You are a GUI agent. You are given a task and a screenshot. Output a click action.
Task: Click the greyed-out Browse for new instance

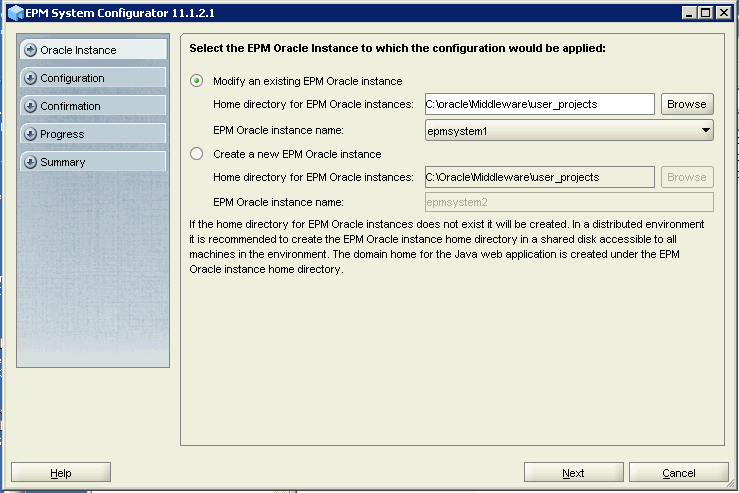coord(687,177)
